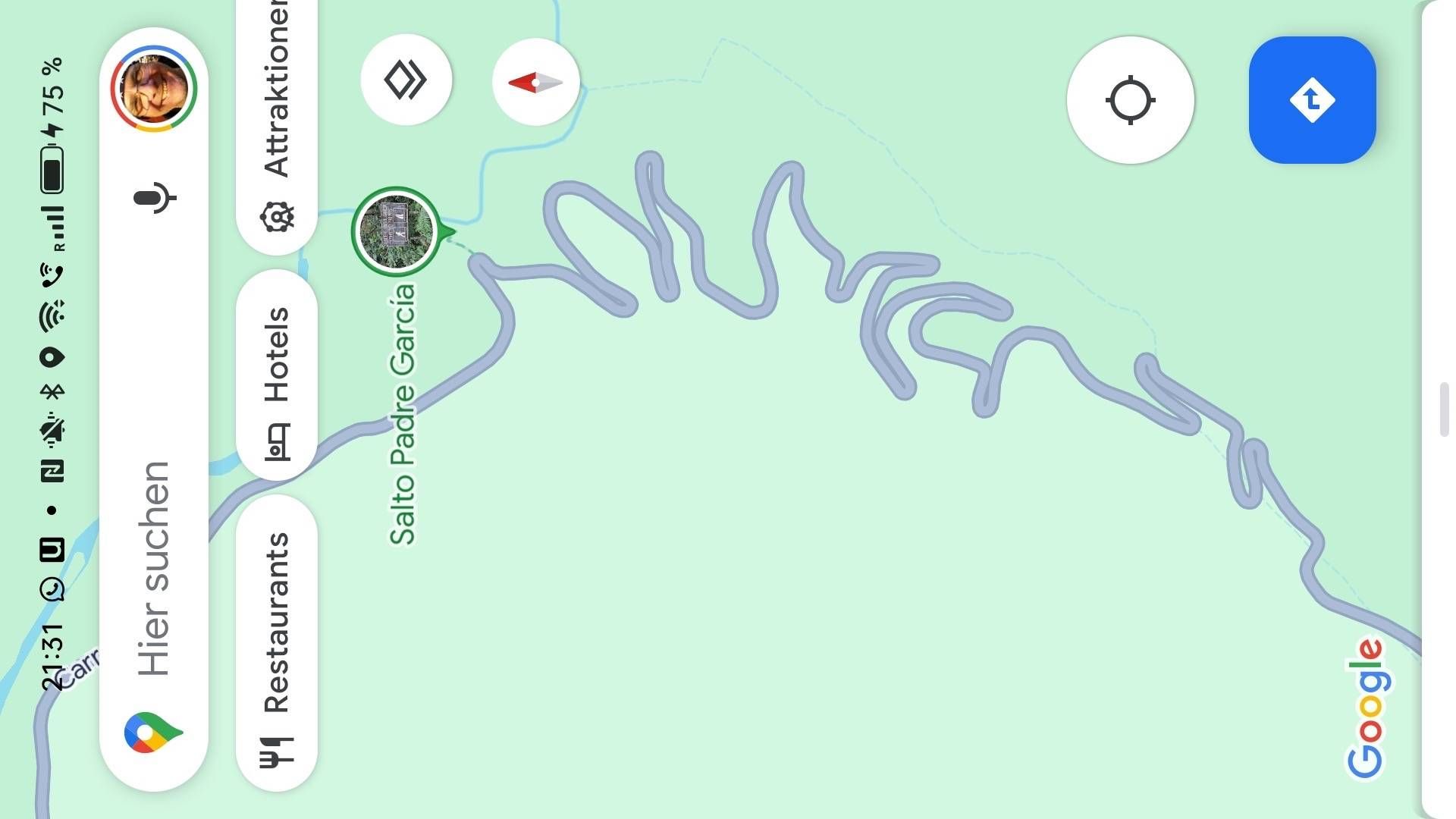The image size is (1456, 819).
Task: Tap the Salto Padre García label
Action: (x=403, y=414)
